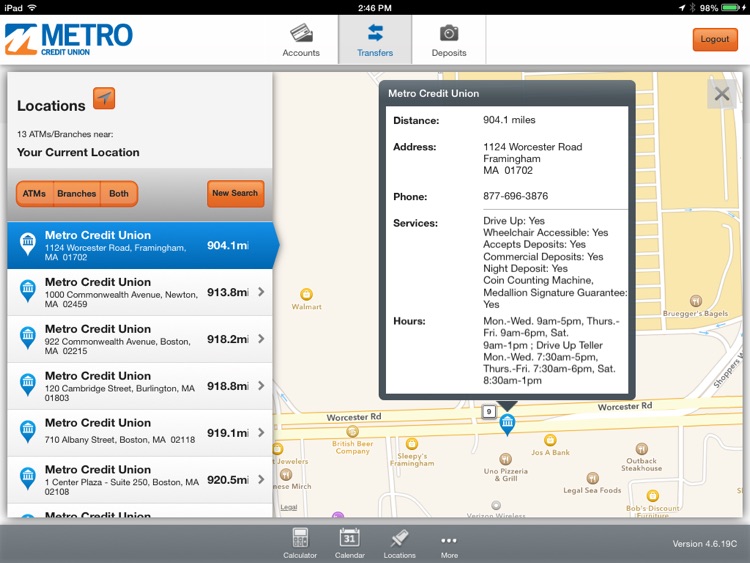
Task: Tap the Jos A Bank map marker
Action: tap(550, 440)
